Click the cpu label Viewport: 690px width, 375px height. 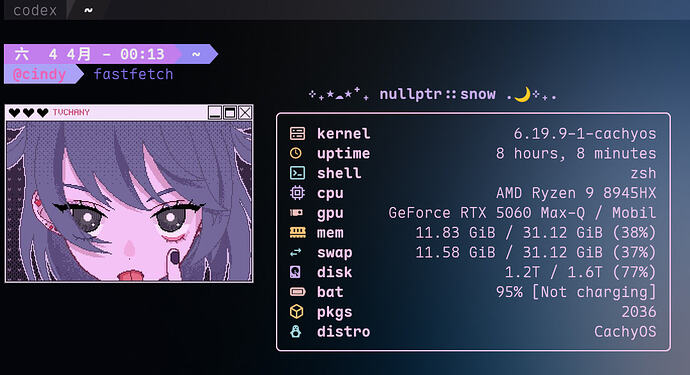click(x=330, y=194)
